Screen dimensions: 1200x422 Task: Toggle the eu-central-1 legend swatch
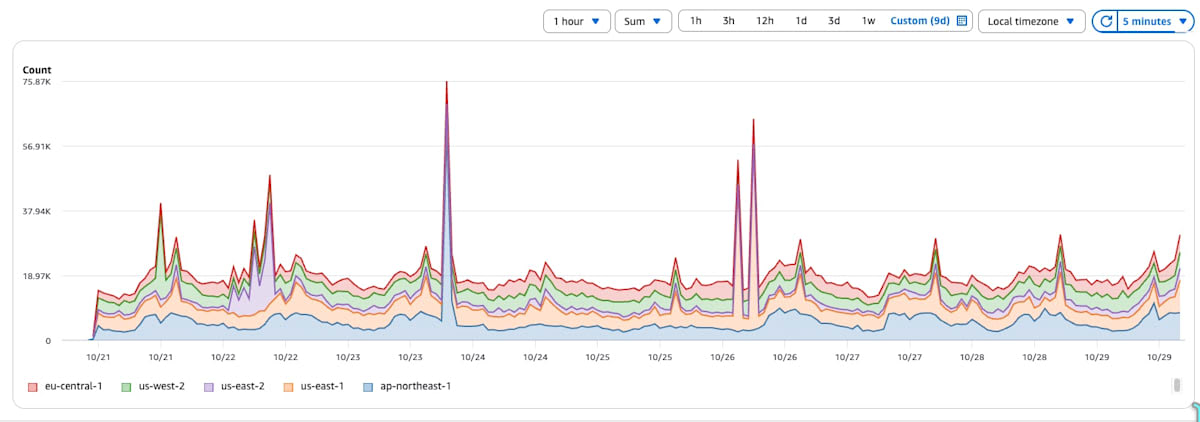pyautogui.click(x=33, y=386)
